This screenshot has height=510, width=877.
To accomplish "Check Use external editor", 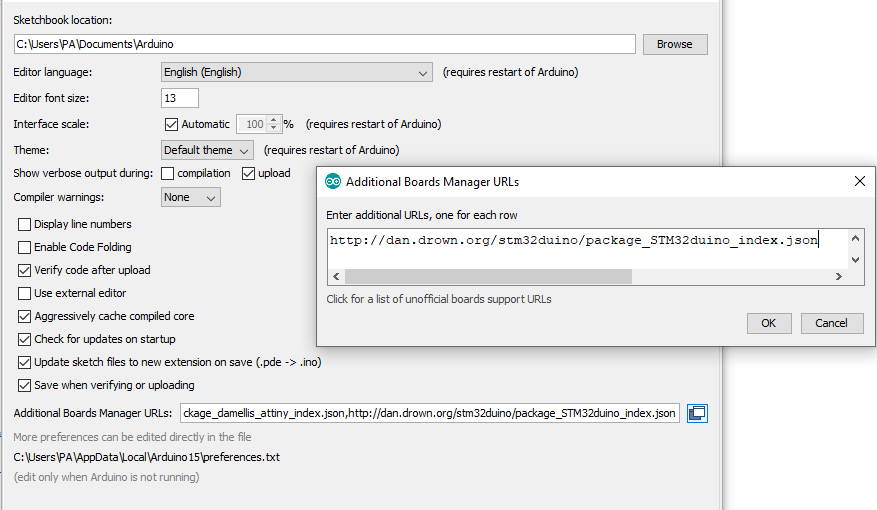I will click(x=24, y=293).
